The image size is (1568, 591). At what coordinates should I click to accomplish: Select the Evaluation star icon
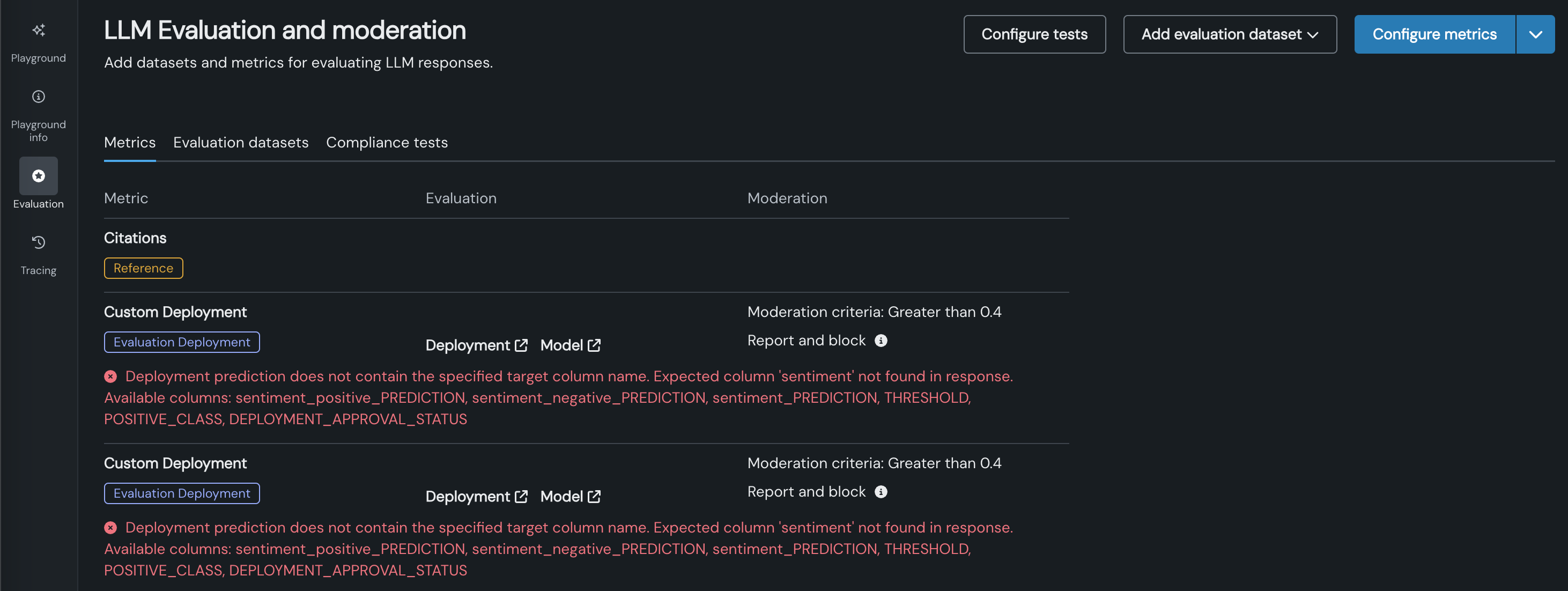click(39, 176)
